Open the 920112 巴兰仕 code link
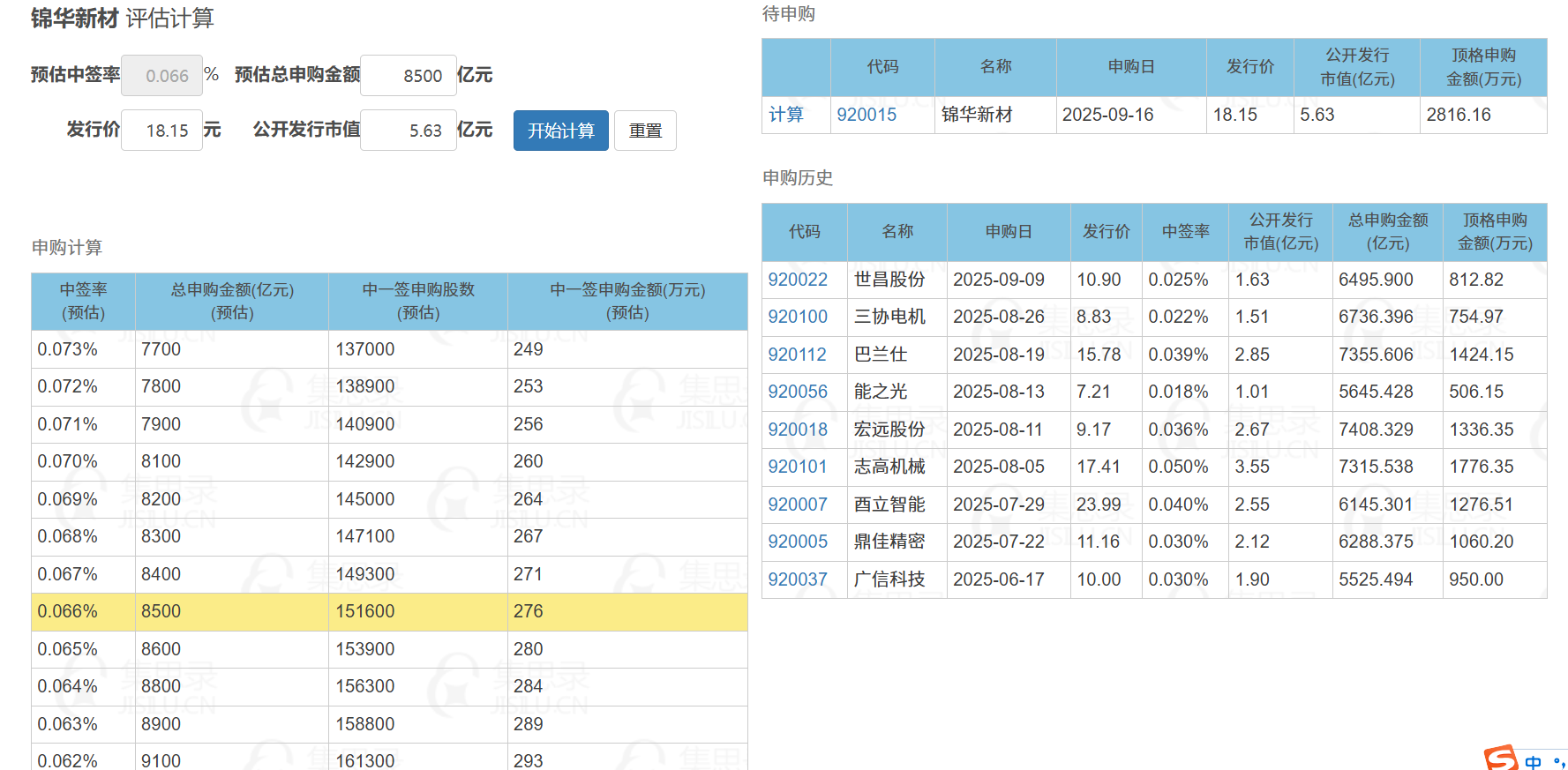Screen dimensions: 1568x770 [797, 355]
